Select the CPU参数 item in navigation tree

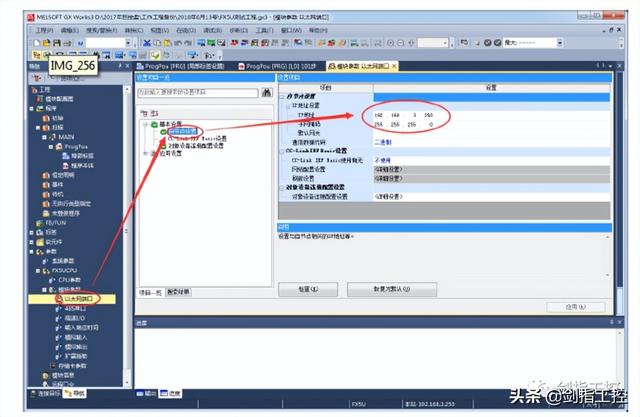click(69, 280)
